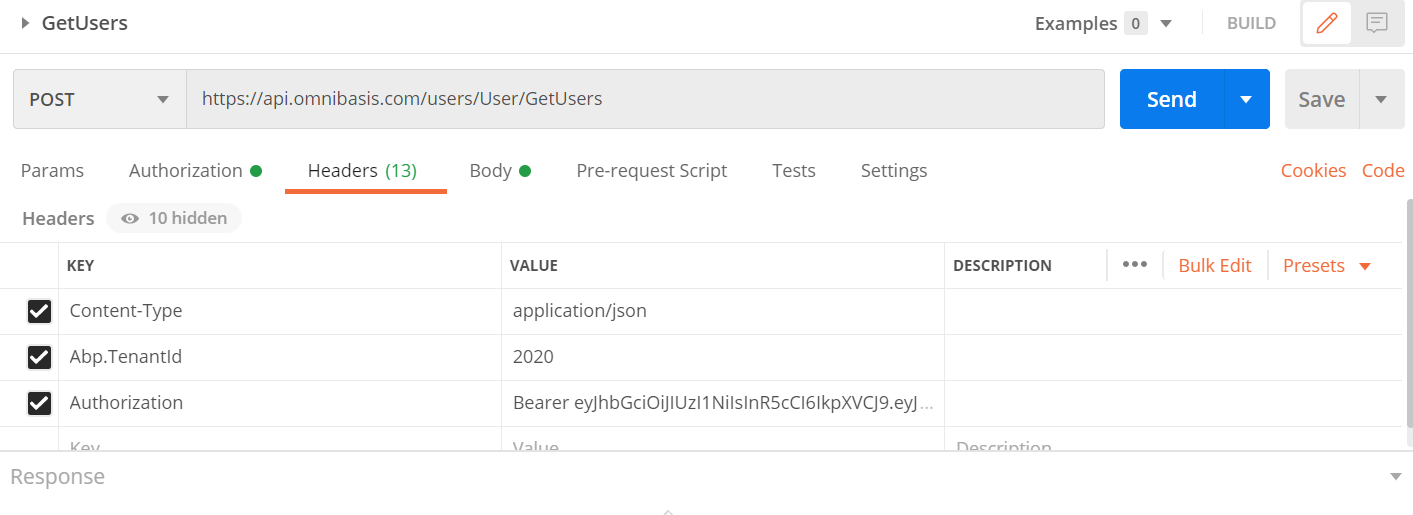The height and width of the screenshot is (515, 1413).
Task: Click the request URL field
Action: tap(645, 99)
